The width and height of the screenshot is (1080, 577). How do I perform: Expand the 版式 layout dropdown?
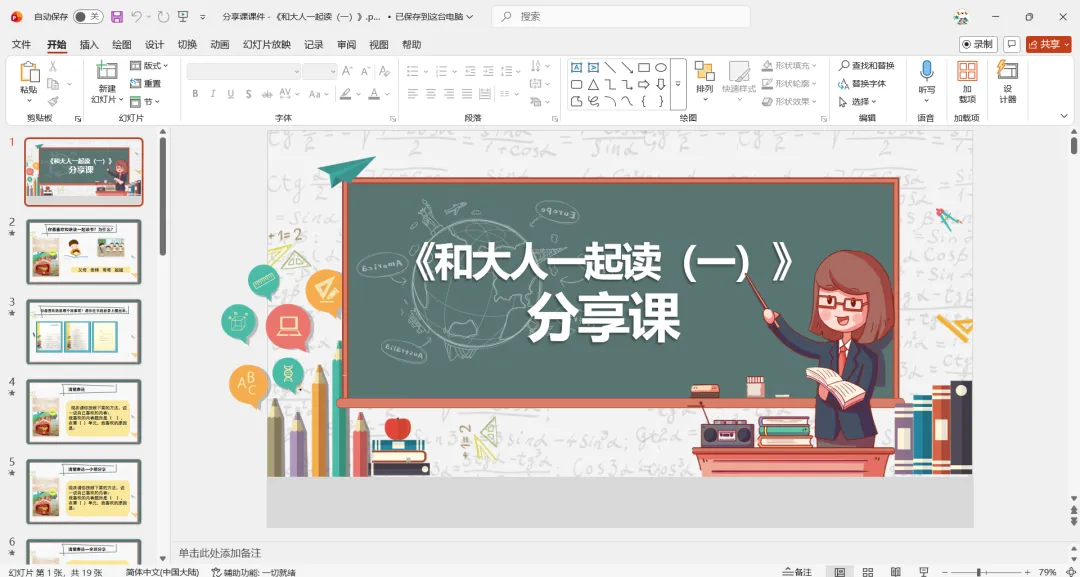tap(149, 65)
